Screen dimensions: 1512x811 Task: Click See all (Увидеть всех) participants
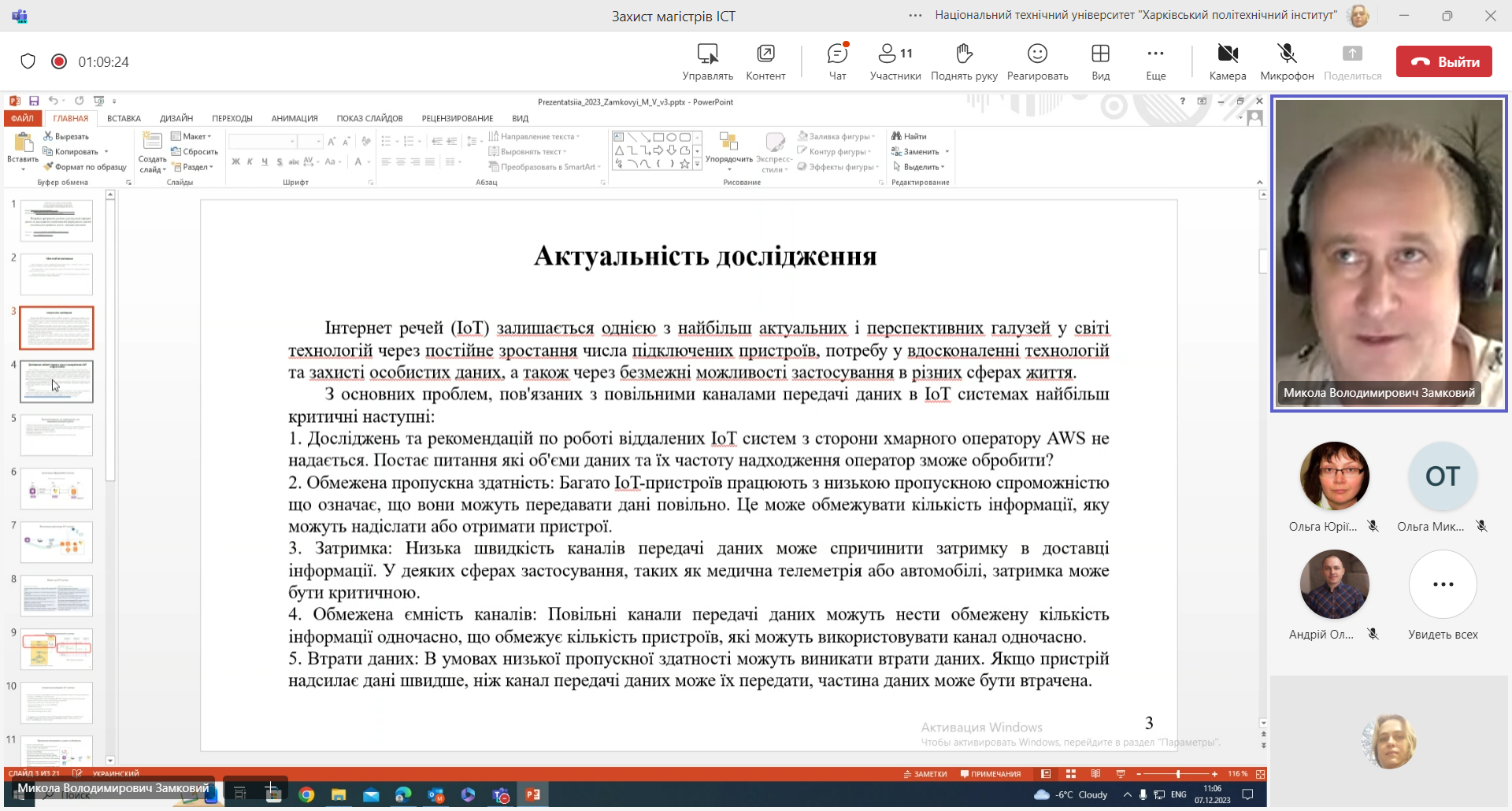coord(1443,585)
